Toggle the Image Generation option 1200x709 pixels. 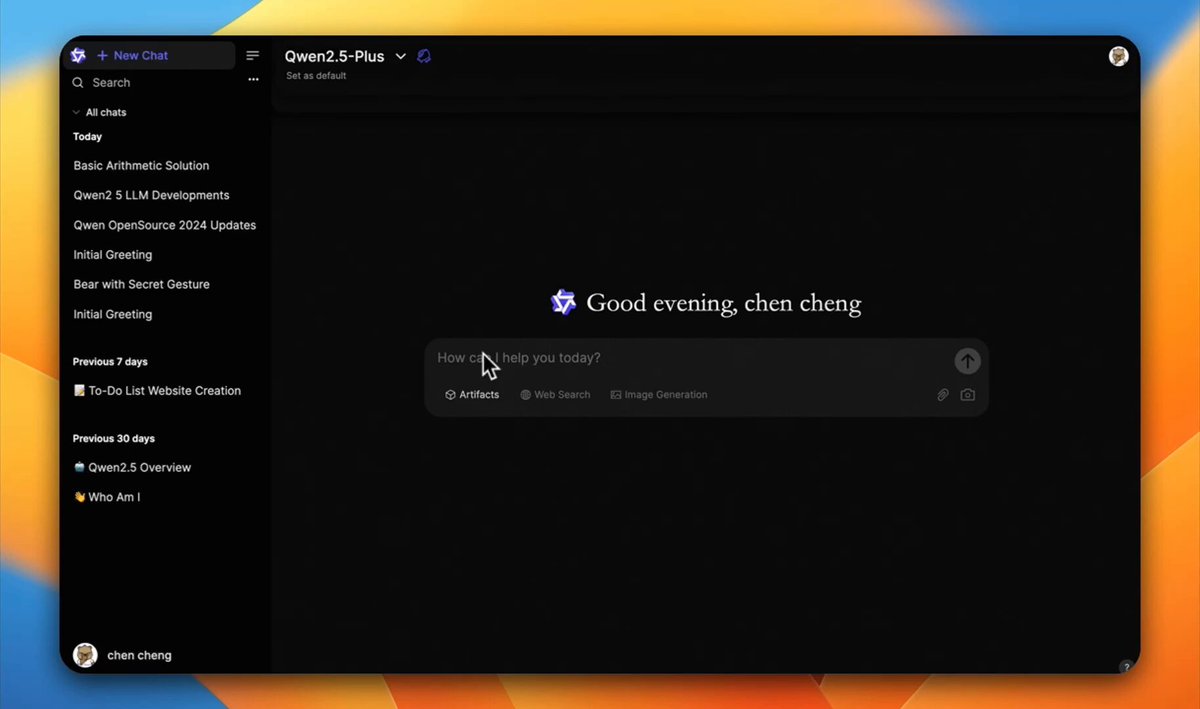(x=659, y=395)
